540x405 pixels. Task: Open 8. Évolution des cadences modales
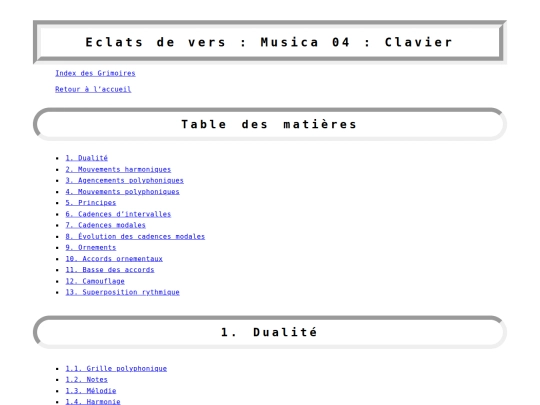(x=135, y=237)
